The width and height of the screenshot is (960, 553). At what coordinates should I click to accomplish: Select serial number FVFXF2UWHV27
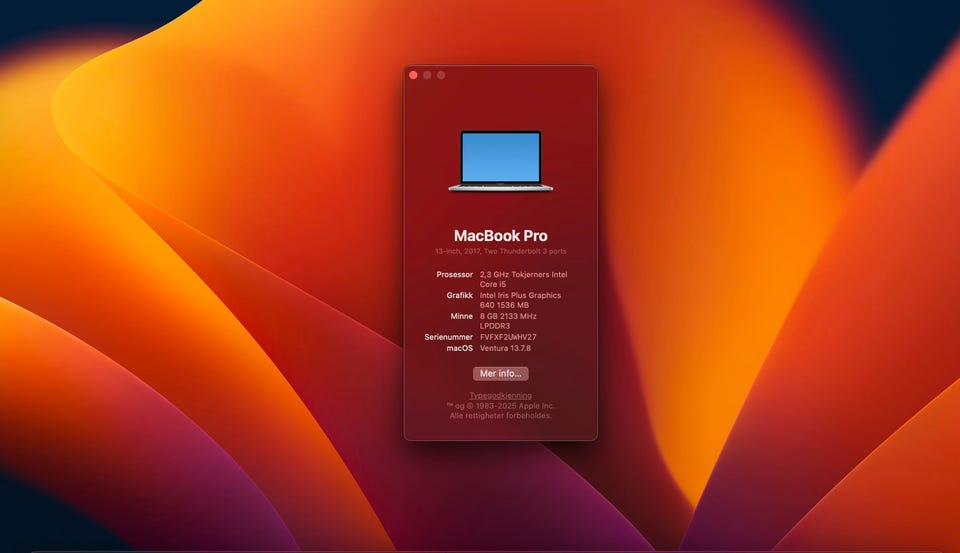[x=508, y=337]
